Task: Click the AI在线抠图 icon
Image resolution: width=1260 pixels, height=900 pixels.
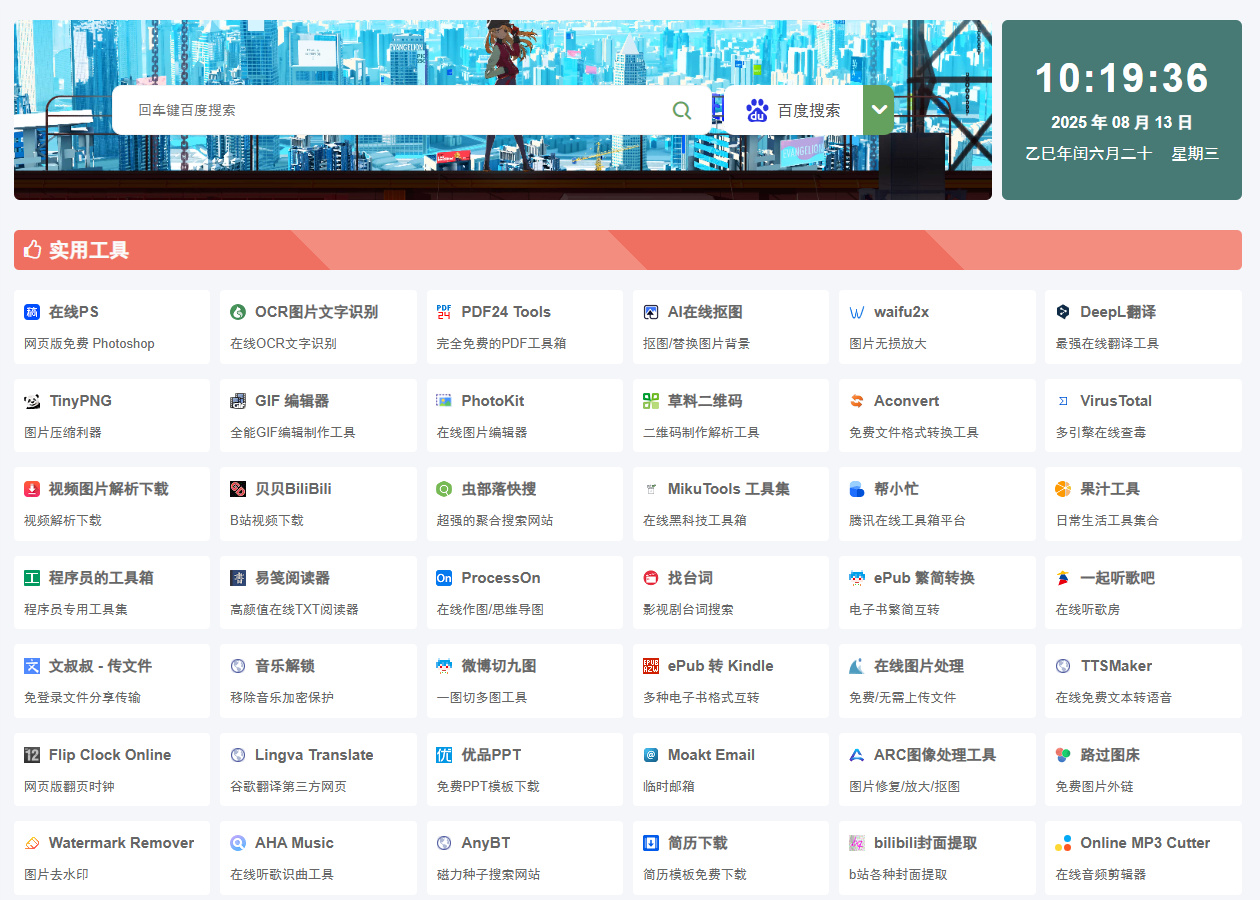Action: 651,312
